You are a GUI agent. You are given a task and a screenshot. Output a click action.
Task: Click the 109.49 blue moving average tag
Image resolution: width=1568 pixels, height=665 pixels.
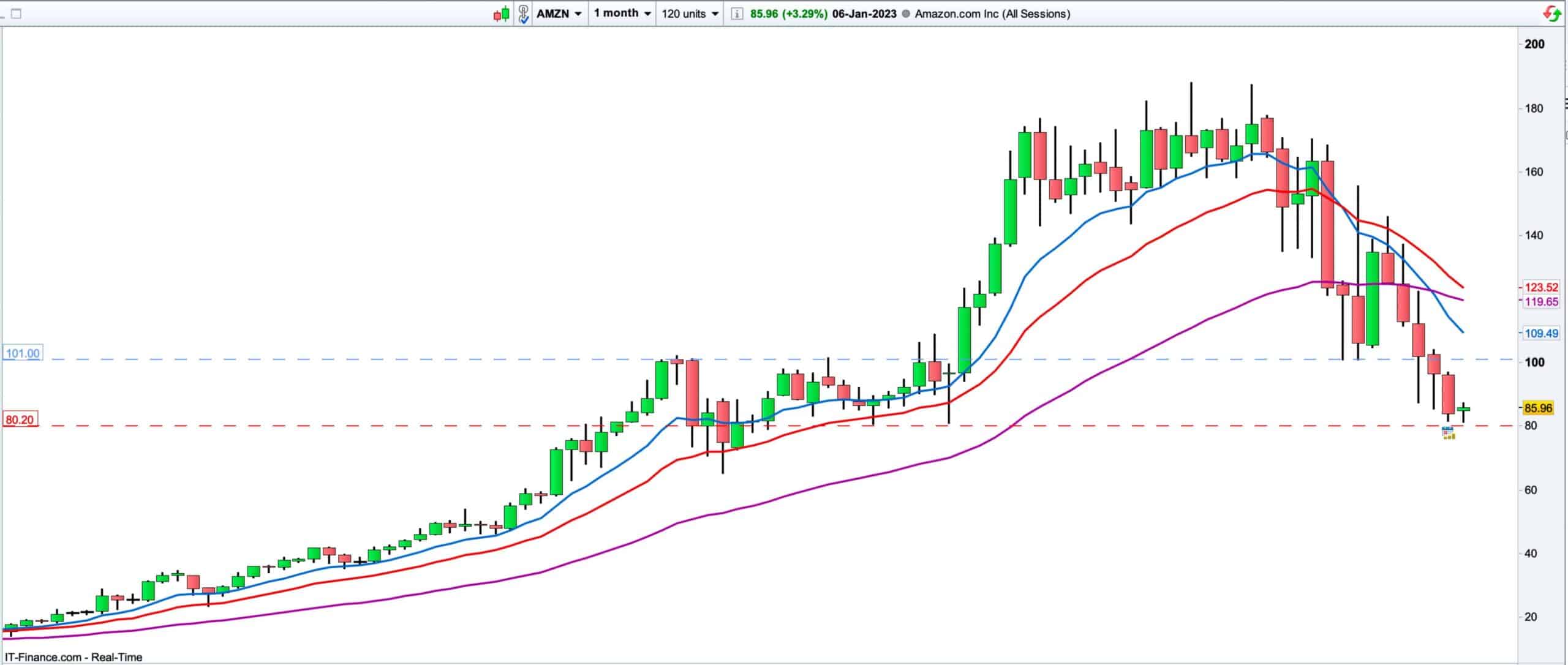click(x=1541, y=334)
